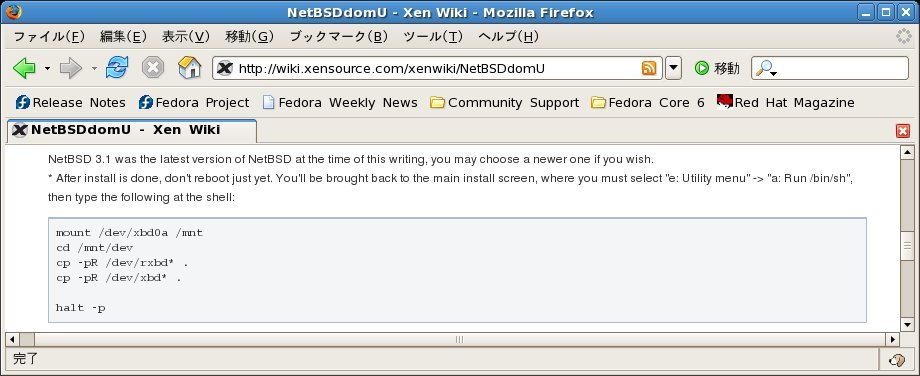Click the Forward arrow button
The image size is (920, 376).
pyautogui.click(x=71, y=68)
